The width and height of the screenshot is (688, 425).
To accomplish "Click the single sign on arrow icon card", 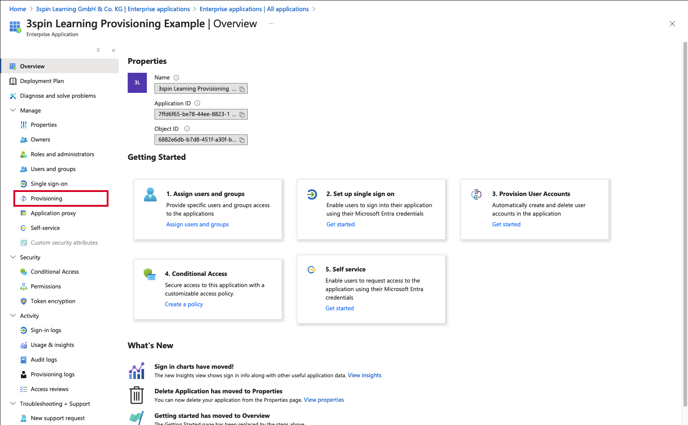I will pos(312,194).
